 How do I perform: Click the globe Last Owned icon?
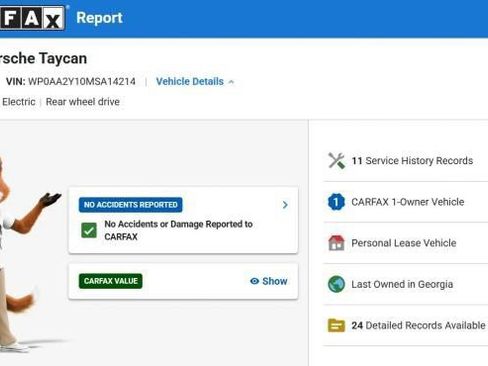click(x=336, y=284)
